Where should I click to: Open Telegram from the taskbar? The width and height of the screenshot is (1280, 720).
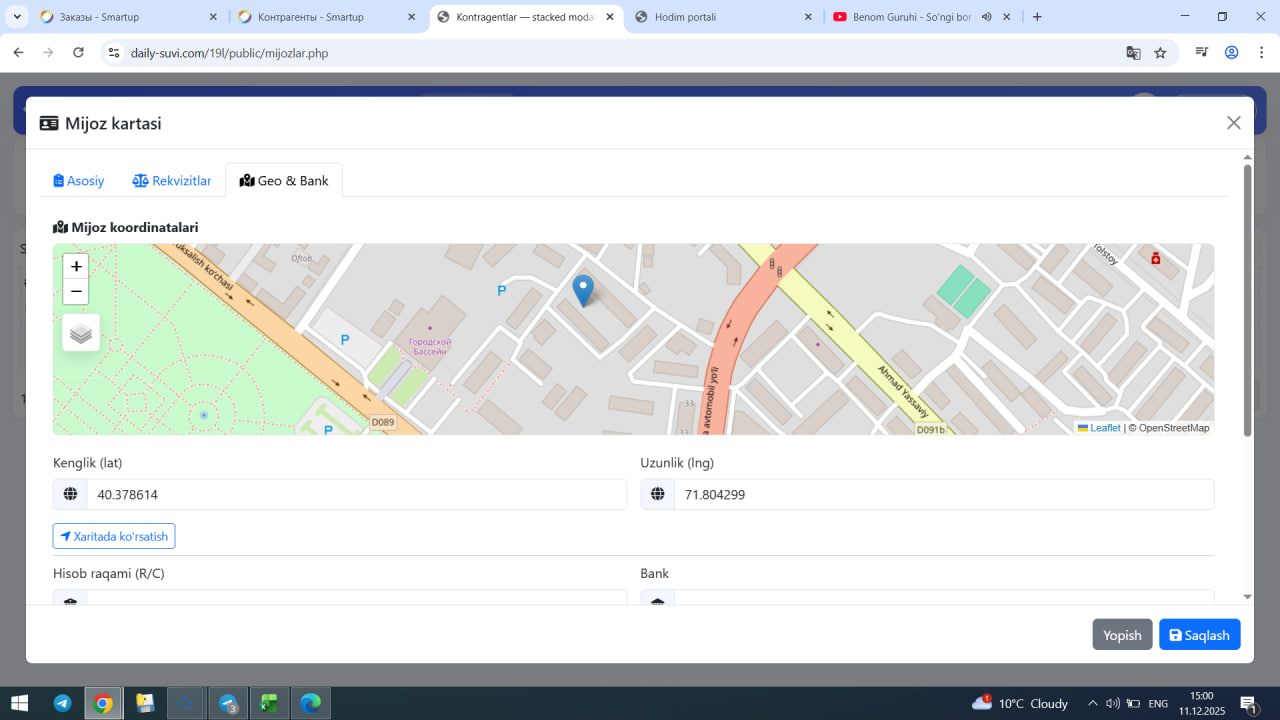(x=62, y=703)
